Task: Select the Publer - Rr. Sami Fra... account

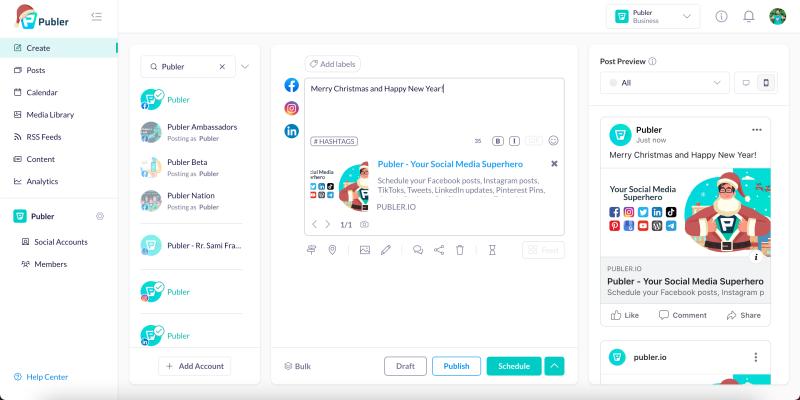Action: [192, 245]
